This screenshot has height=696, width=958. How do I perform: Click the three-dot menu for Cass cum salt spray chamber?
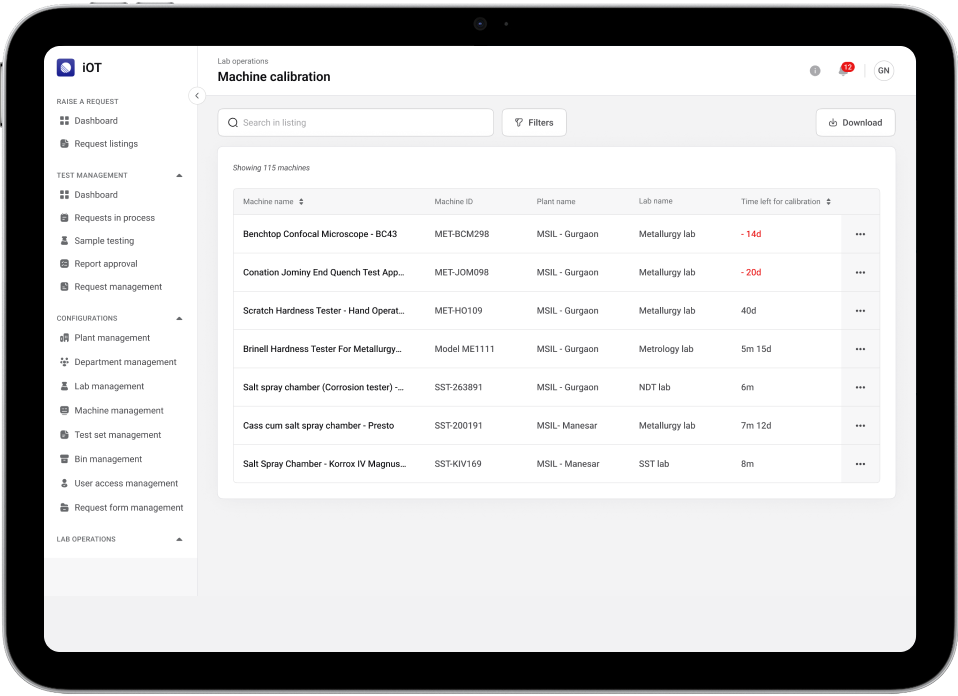click(x=860, y=426)
